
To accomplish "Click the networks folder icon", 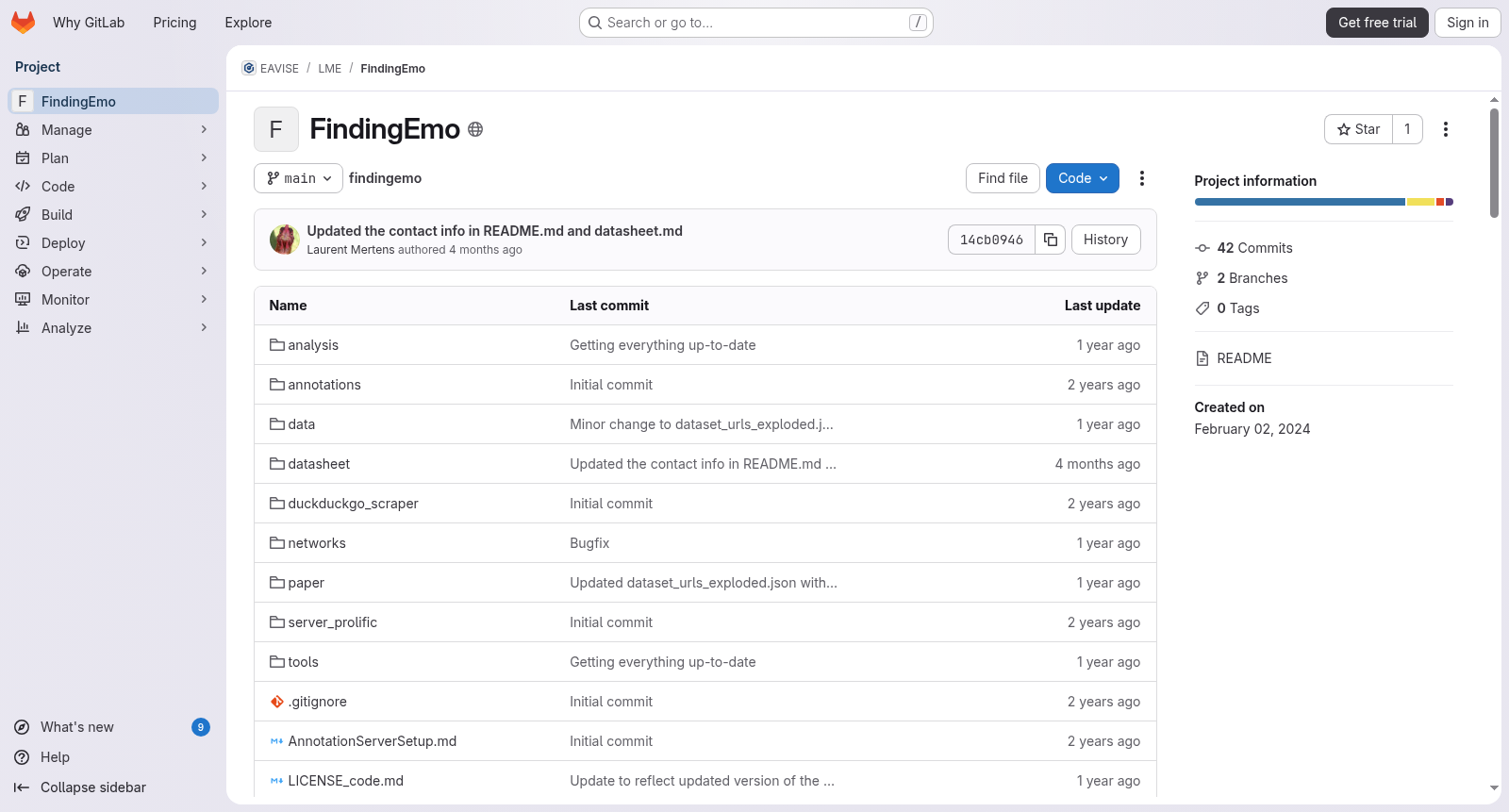I will pos(277,543).
